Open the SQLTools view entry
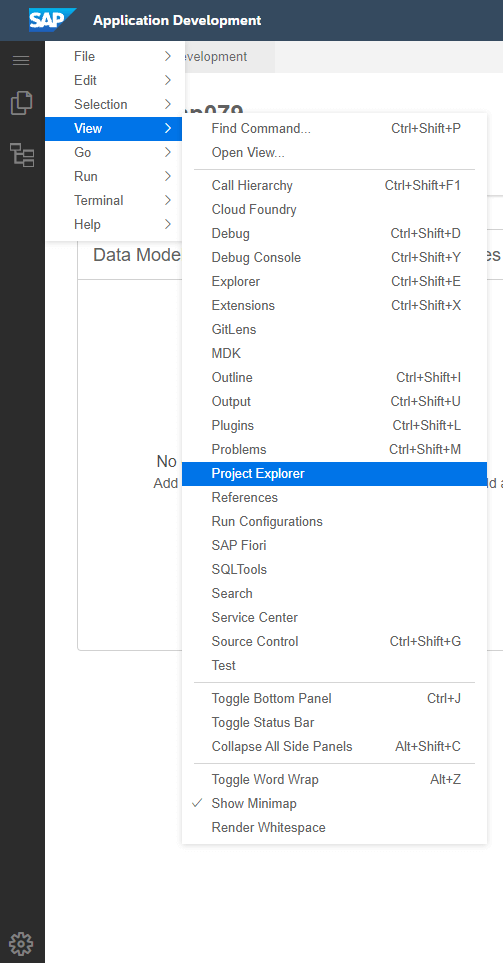This screenshot has width=503, height=963. pos(334,569)
